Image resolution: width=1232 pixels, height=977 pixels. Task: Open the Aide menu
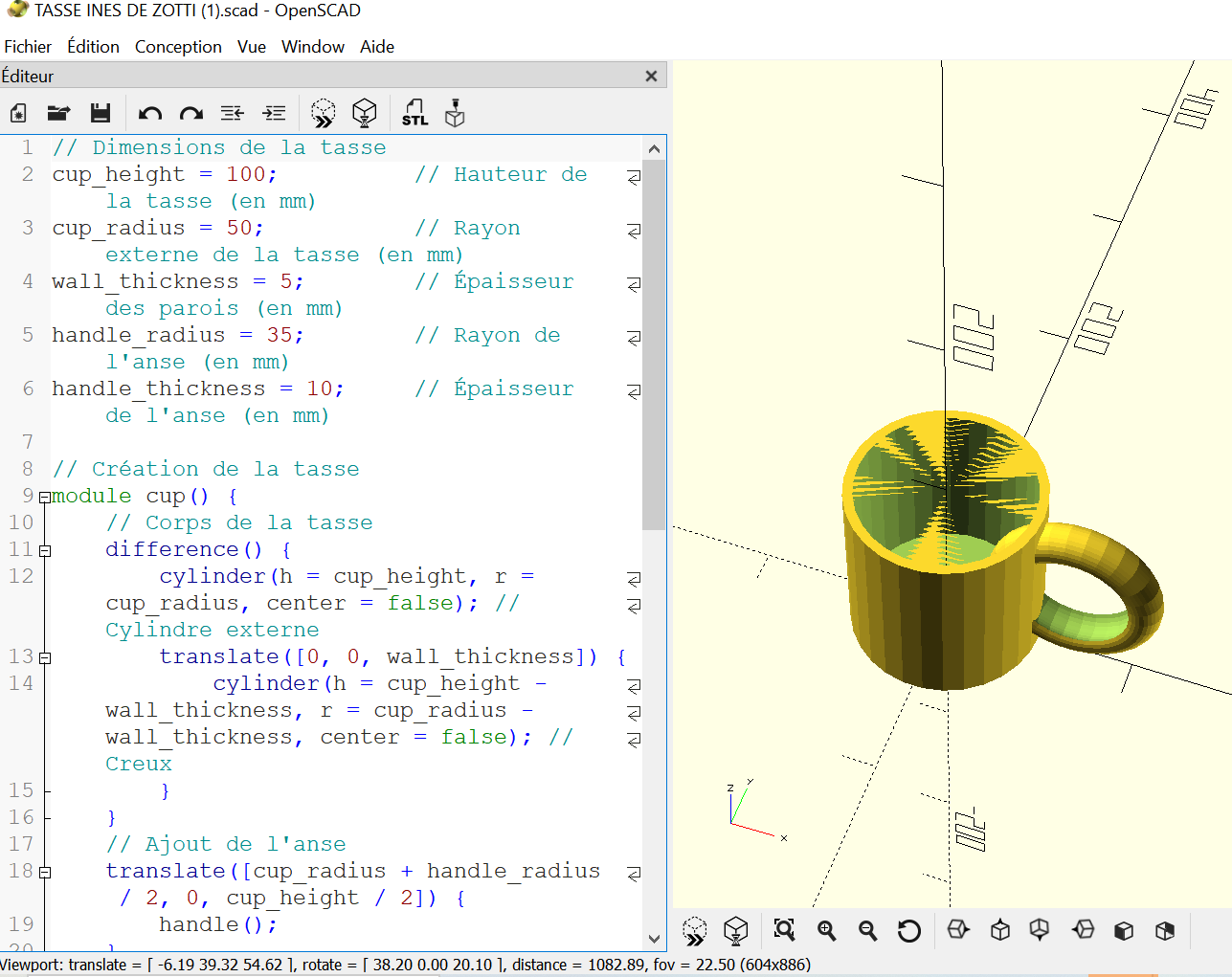(377, 47)
